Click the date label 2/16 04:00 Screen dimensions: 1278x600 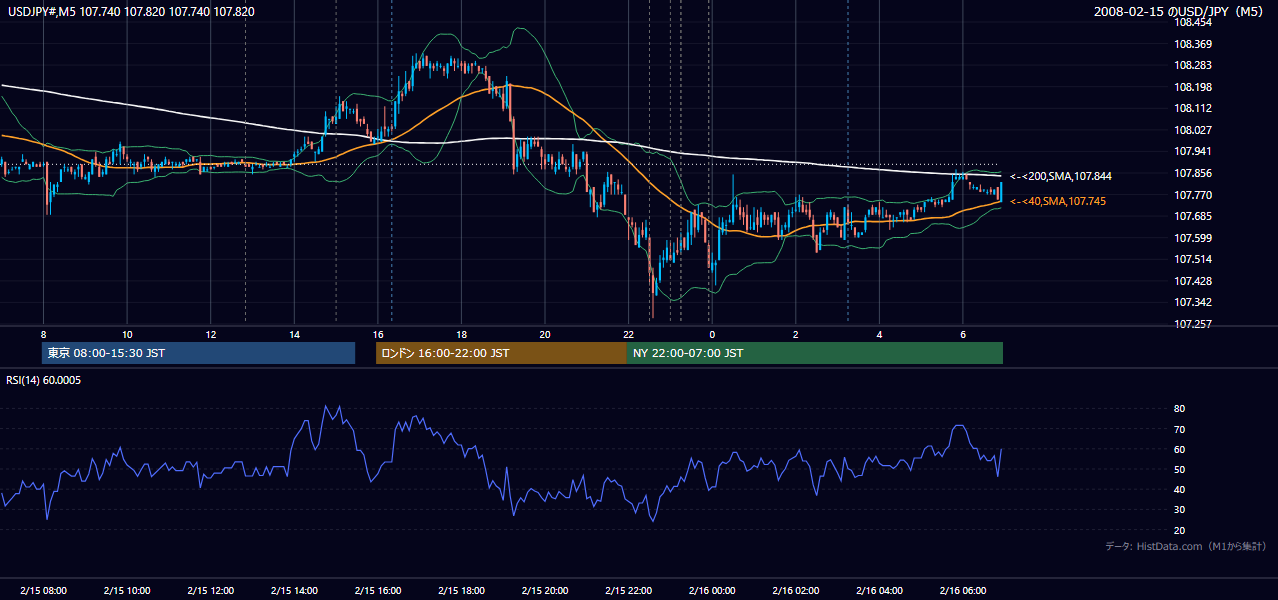point(879,591)
